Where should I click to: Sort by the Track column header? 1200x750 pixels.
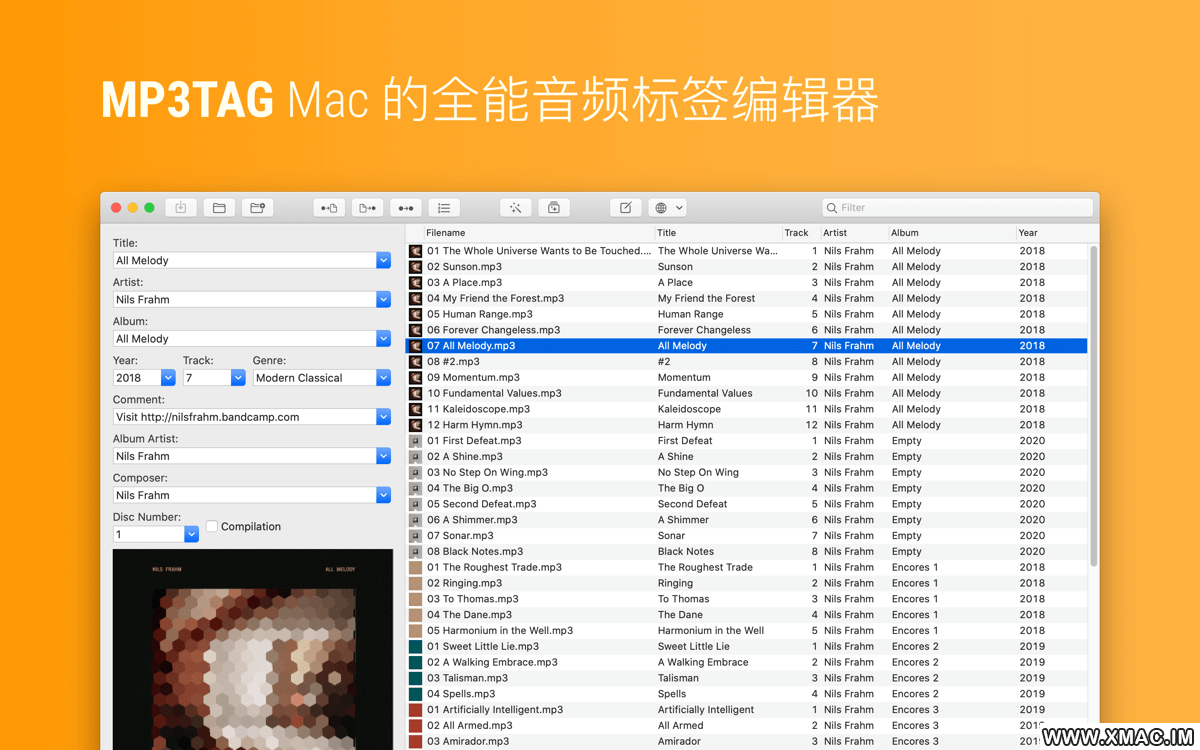click(801, 233)
